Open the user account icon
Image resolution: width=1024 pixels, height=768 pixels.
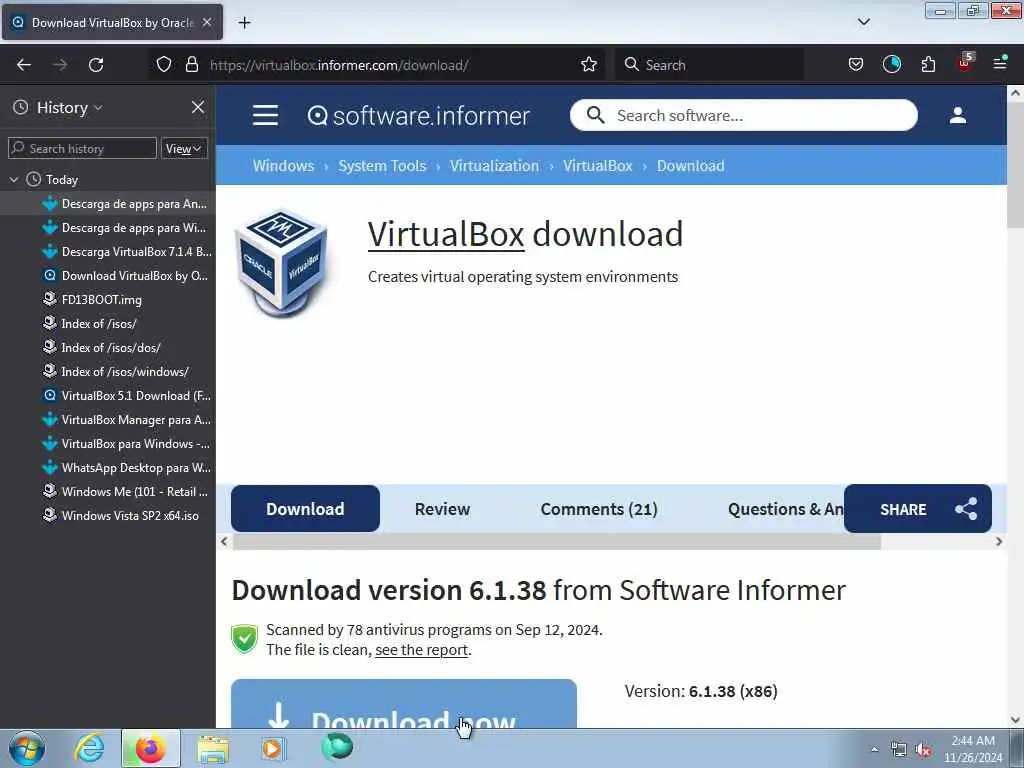point(957,116)
